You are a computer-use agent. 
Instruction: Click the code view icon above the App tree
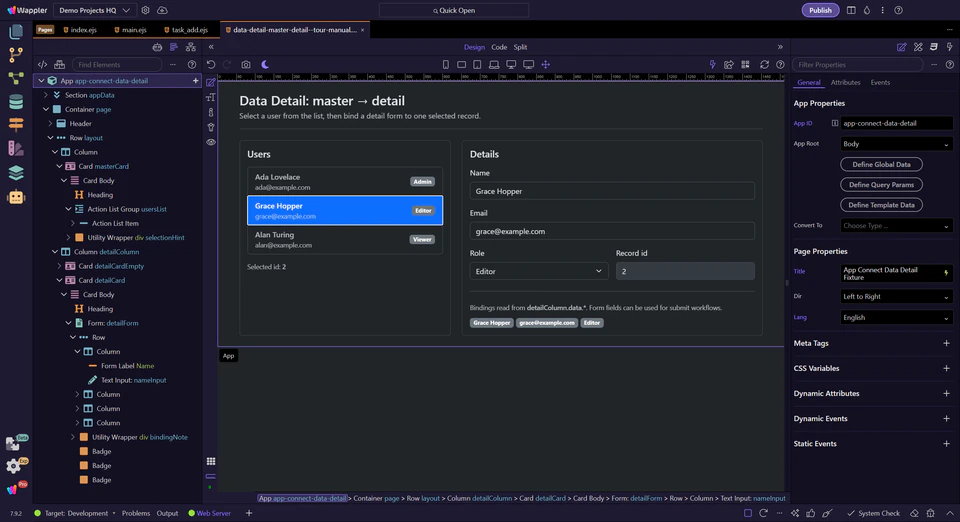42,64
